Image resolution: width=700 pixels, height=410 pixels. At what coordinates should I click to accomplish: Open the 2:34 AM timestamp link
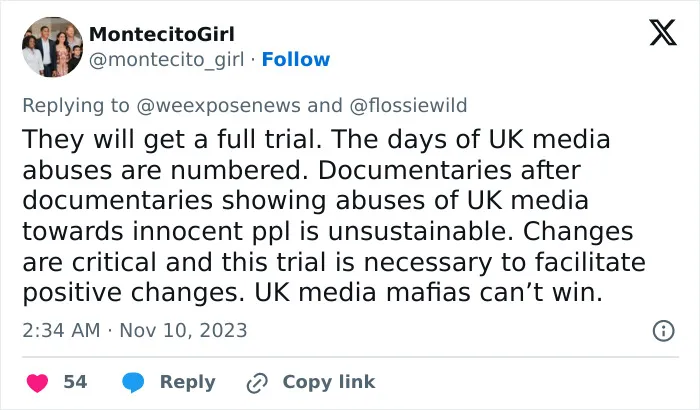61,331
